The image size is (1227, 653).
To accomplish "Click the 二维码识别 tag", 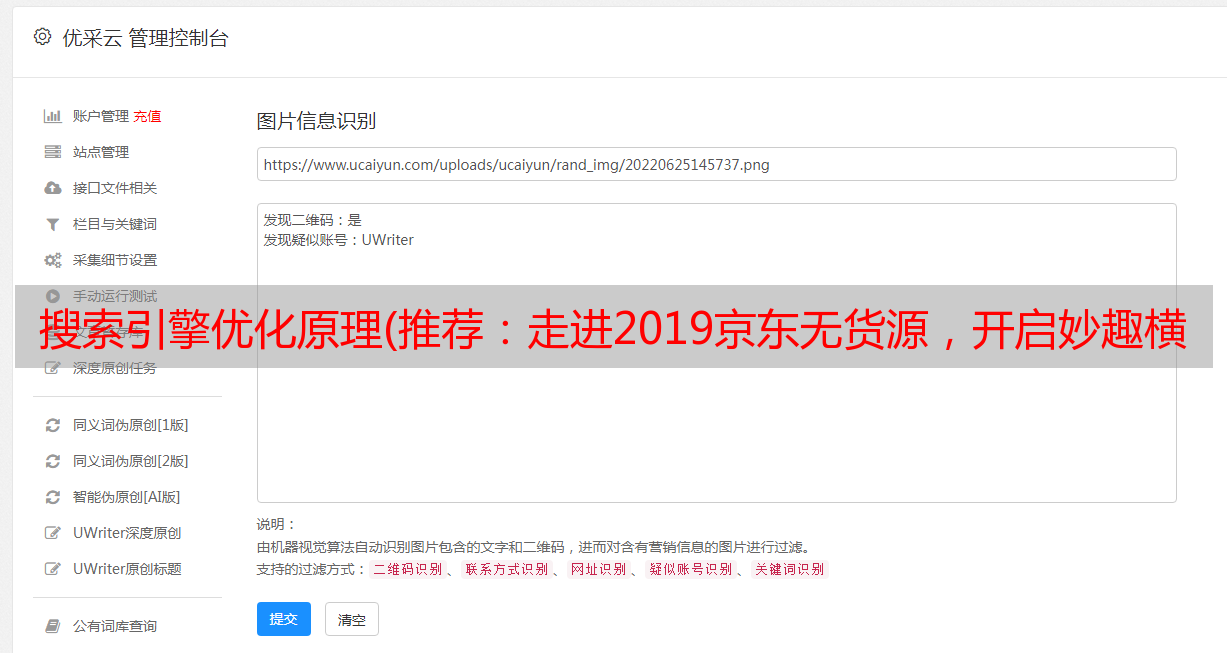I will [407, 569].
